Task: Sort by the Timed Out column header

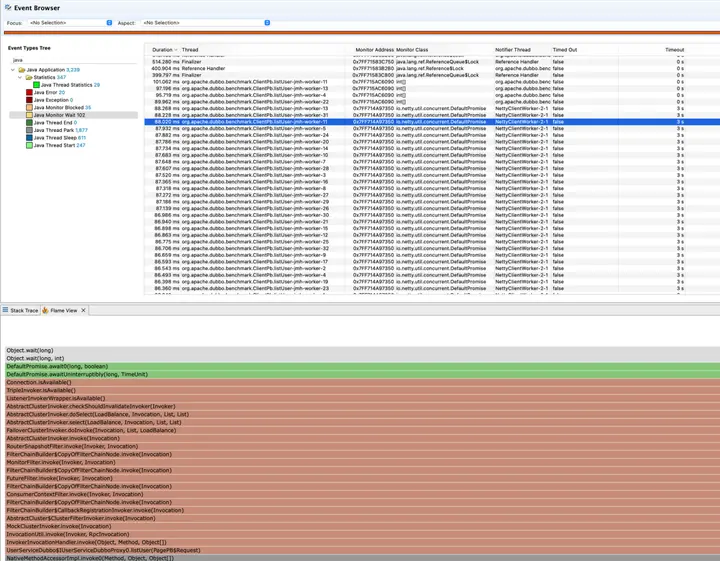Action: [565, 50]
